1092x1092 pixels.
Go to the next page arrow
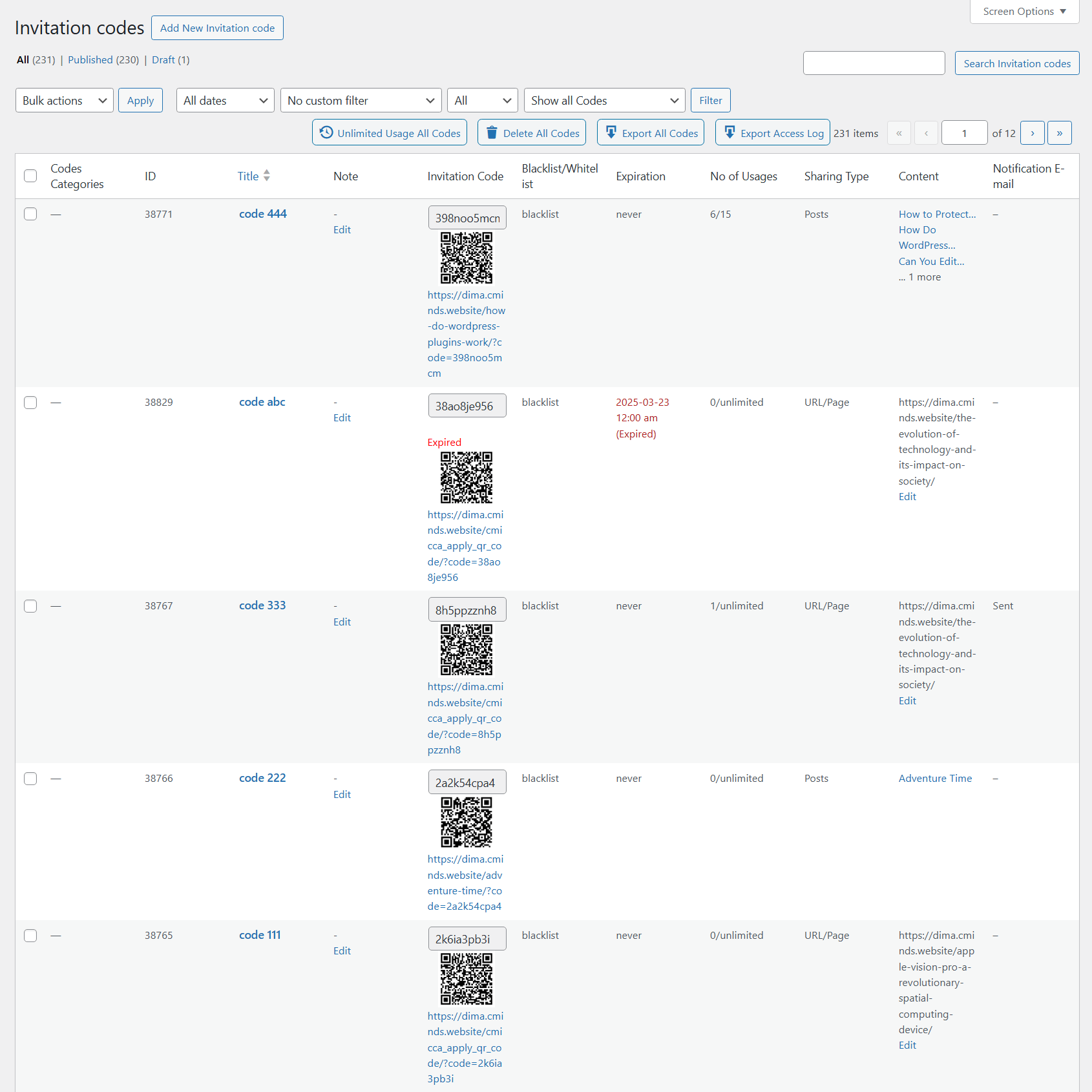[x=1032, y=133]
